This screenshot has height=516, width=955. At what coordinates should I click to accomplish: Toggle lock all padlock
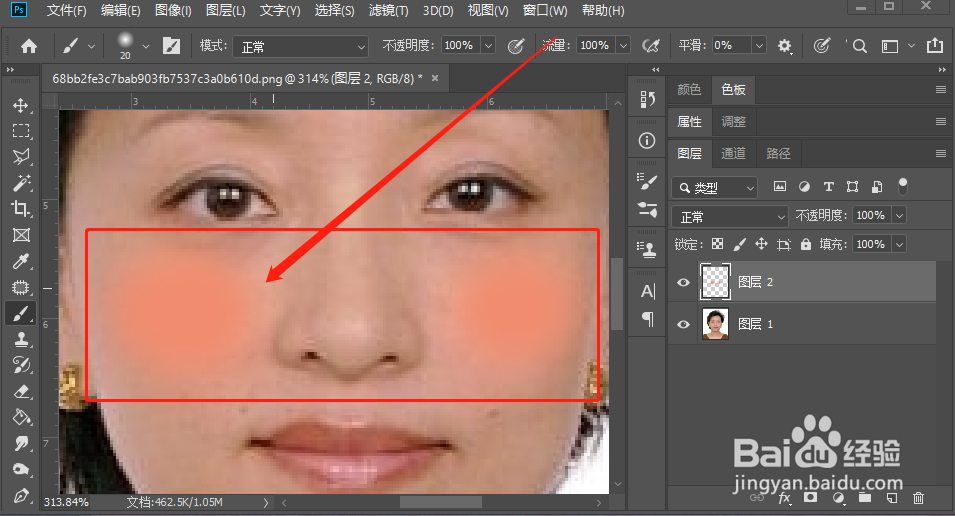pos(806,244)
